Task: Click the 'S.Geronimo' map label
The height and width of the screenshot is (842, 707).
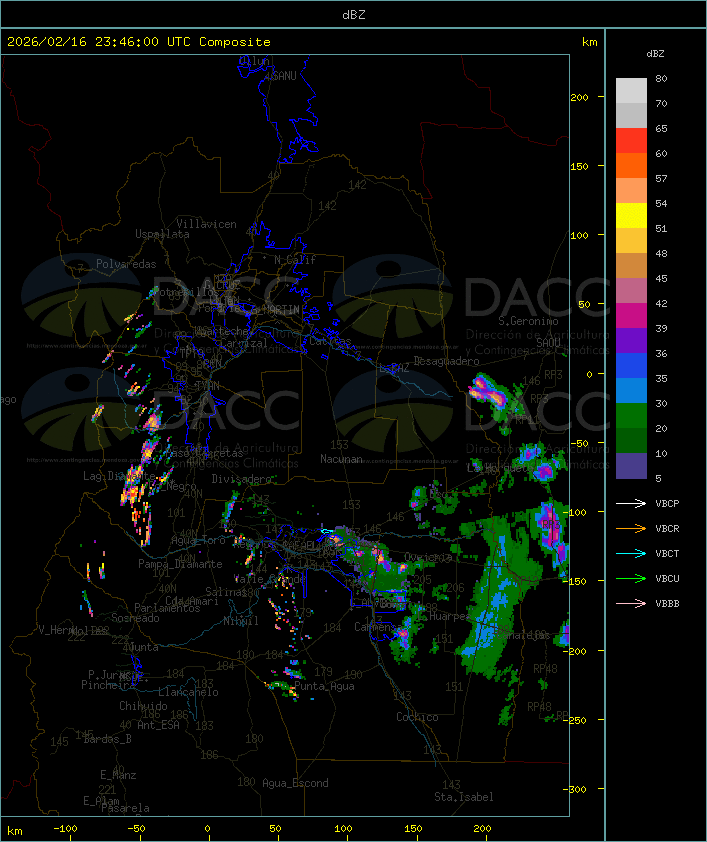Action: pos(528,321)
